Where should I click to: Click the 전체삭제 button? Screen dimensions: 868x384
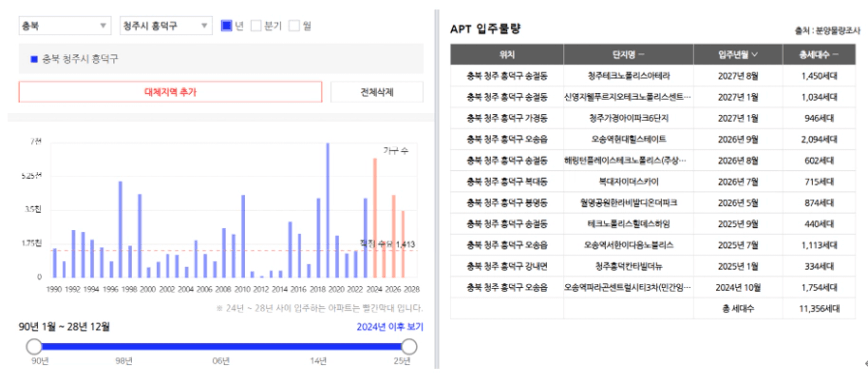coord(377,92)
